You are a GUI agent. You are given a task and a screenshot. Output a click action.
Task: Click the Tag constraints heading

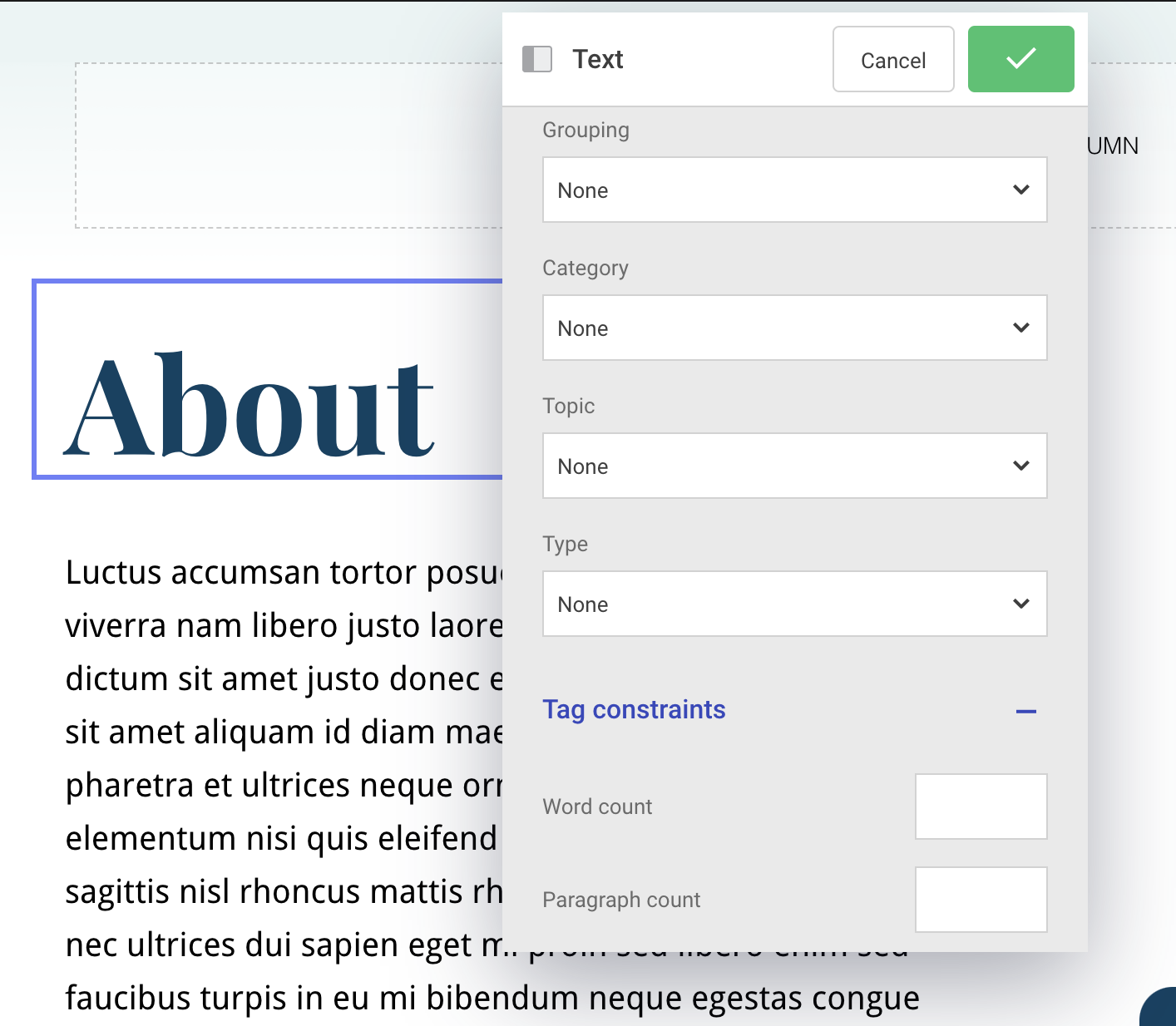[634, 709]
